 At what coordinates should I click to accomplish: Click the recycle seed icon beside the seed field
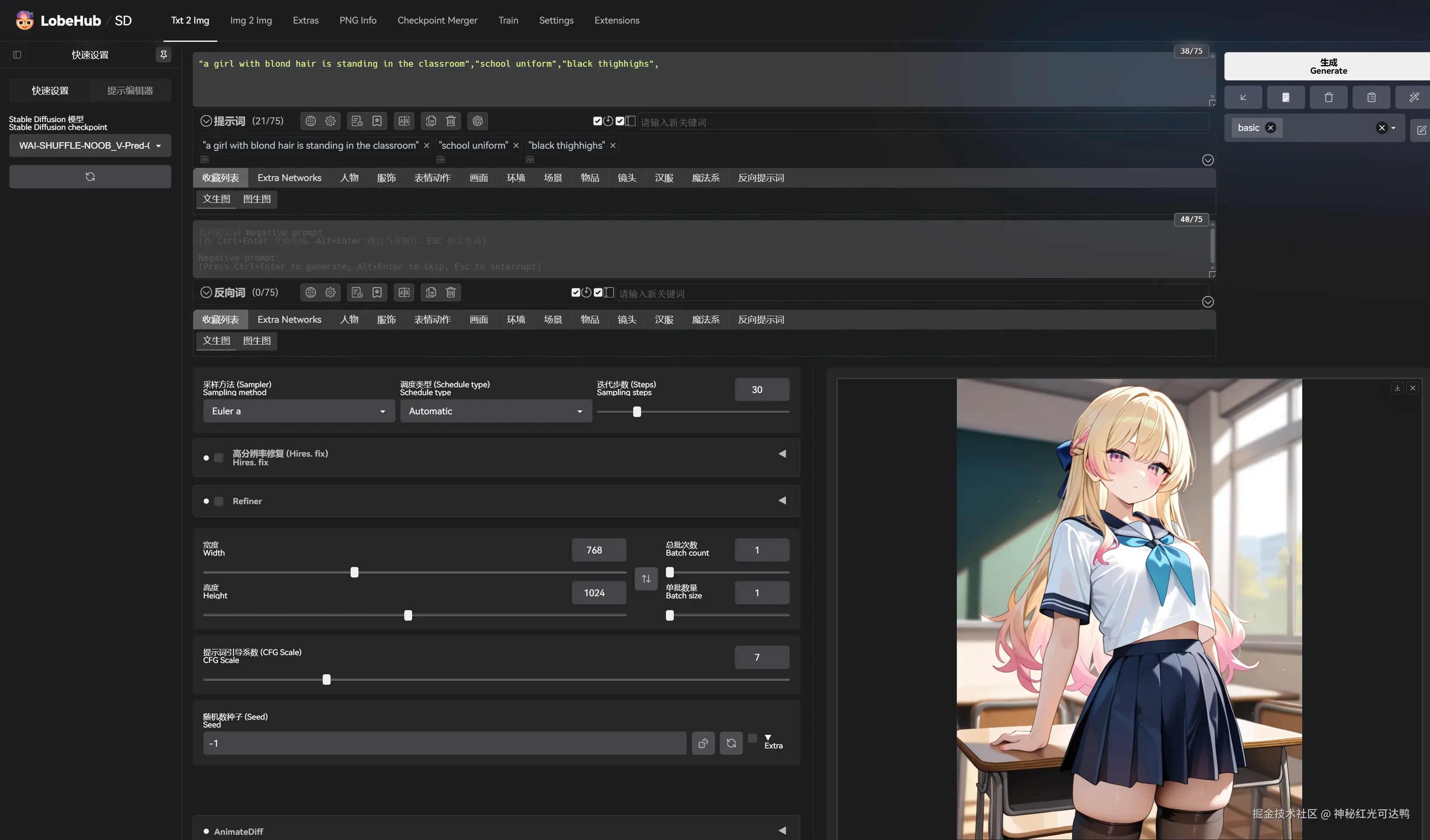(731, 743)
